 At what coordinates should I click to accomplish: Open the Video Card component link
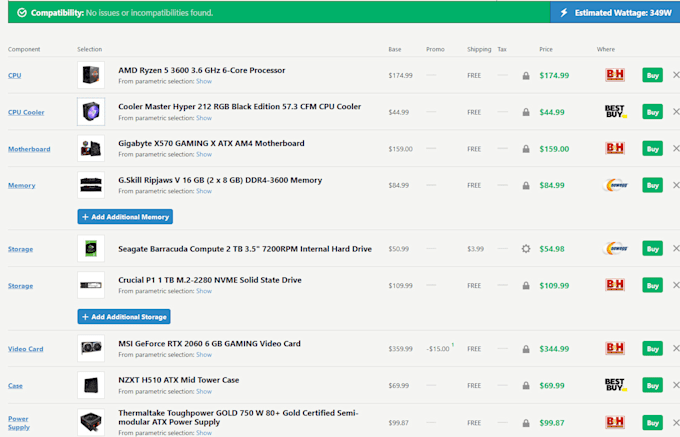coord(26,349)
